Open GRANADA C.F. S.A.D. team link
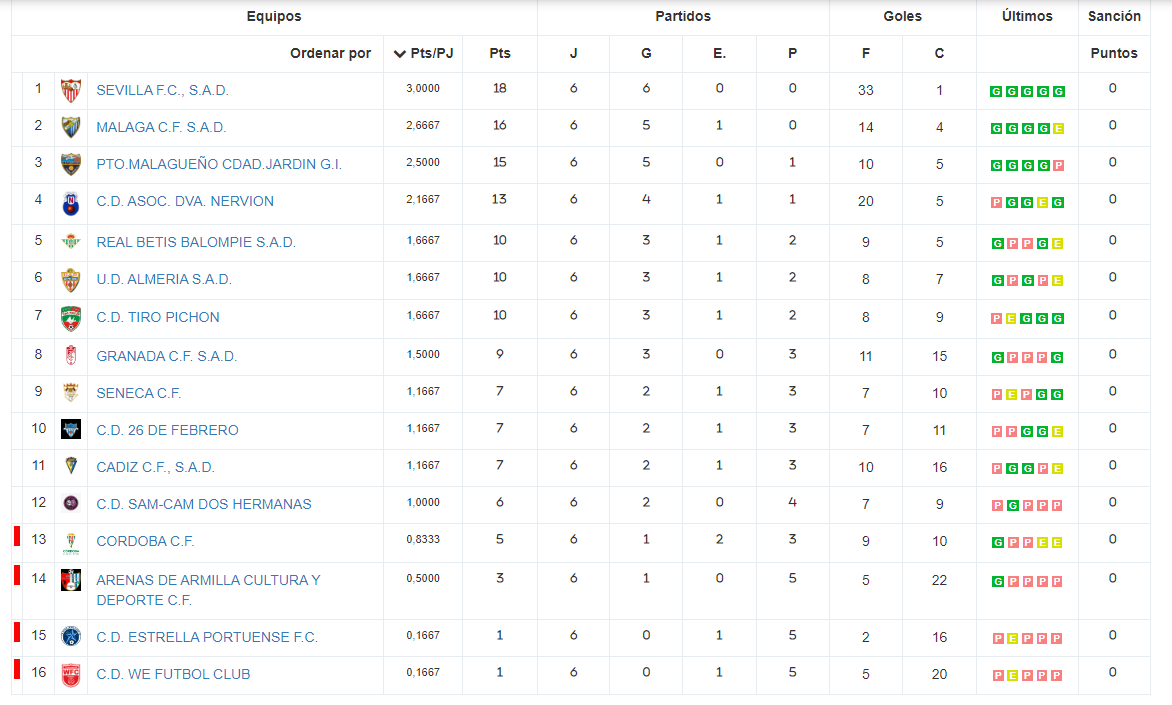The height and width of the screenshot is (705, 1172). [x=167, y=356]
